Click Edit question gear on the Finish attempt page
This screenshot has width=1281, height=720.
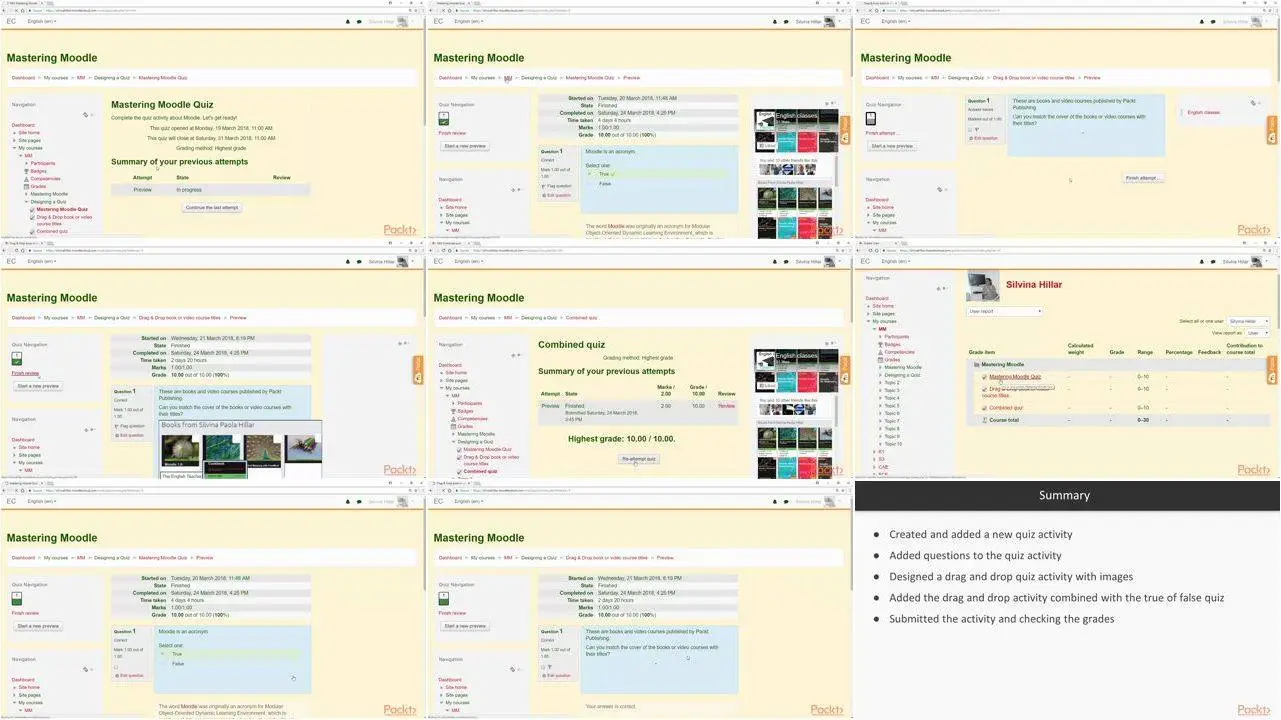tap(970, 138)
